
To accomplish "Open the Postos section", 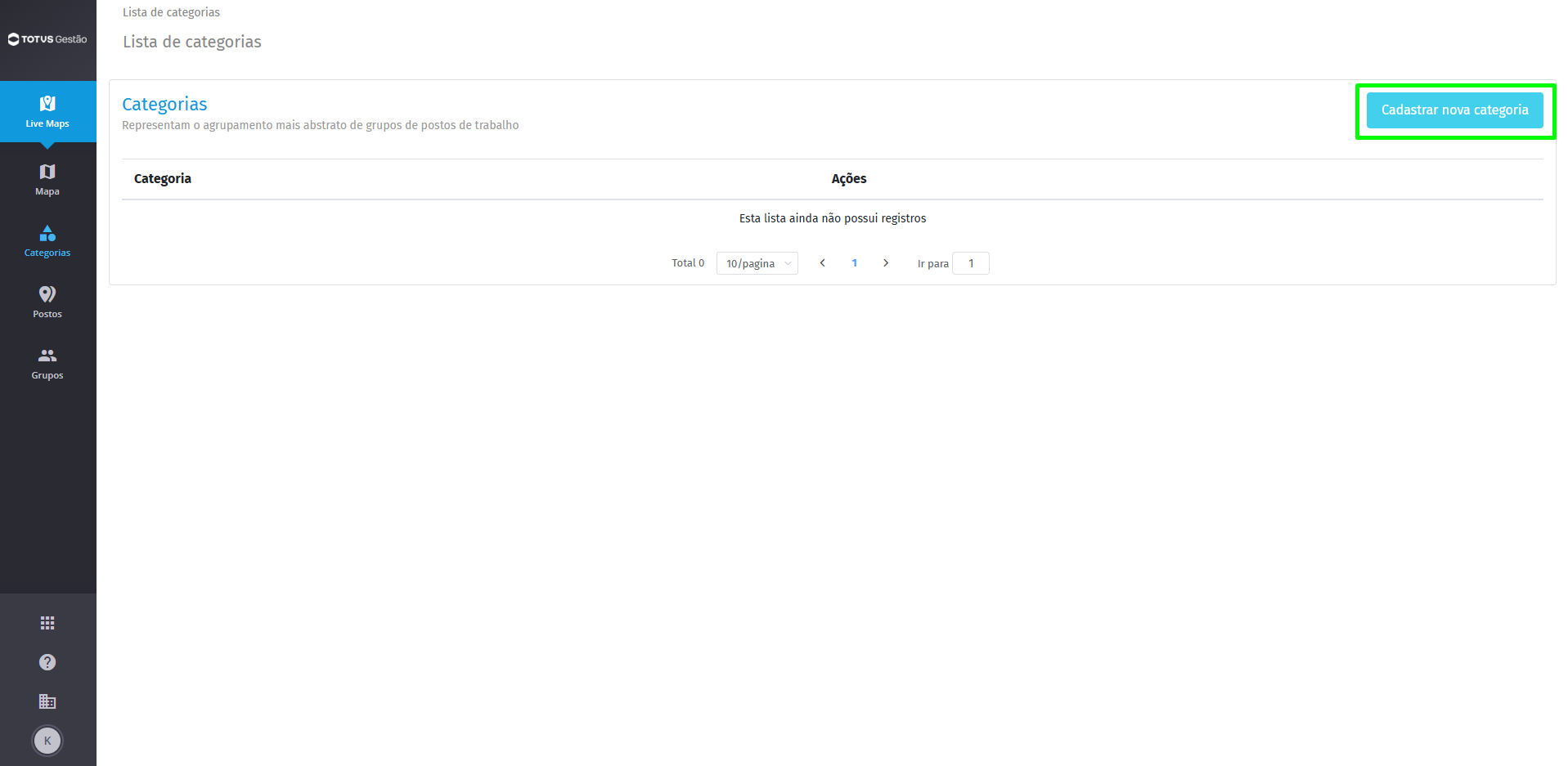I will coord(47,302).
